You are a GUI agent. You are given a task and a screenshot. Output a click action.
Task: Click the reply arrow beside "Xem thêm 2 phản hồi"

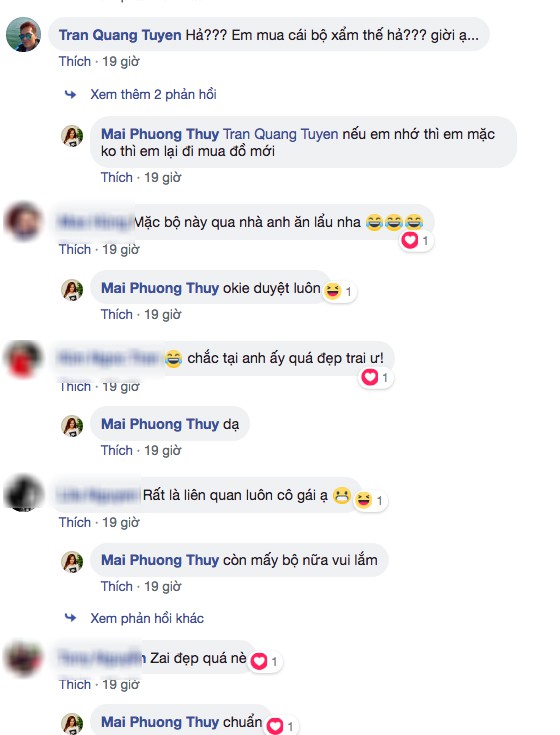coord(70,95)
